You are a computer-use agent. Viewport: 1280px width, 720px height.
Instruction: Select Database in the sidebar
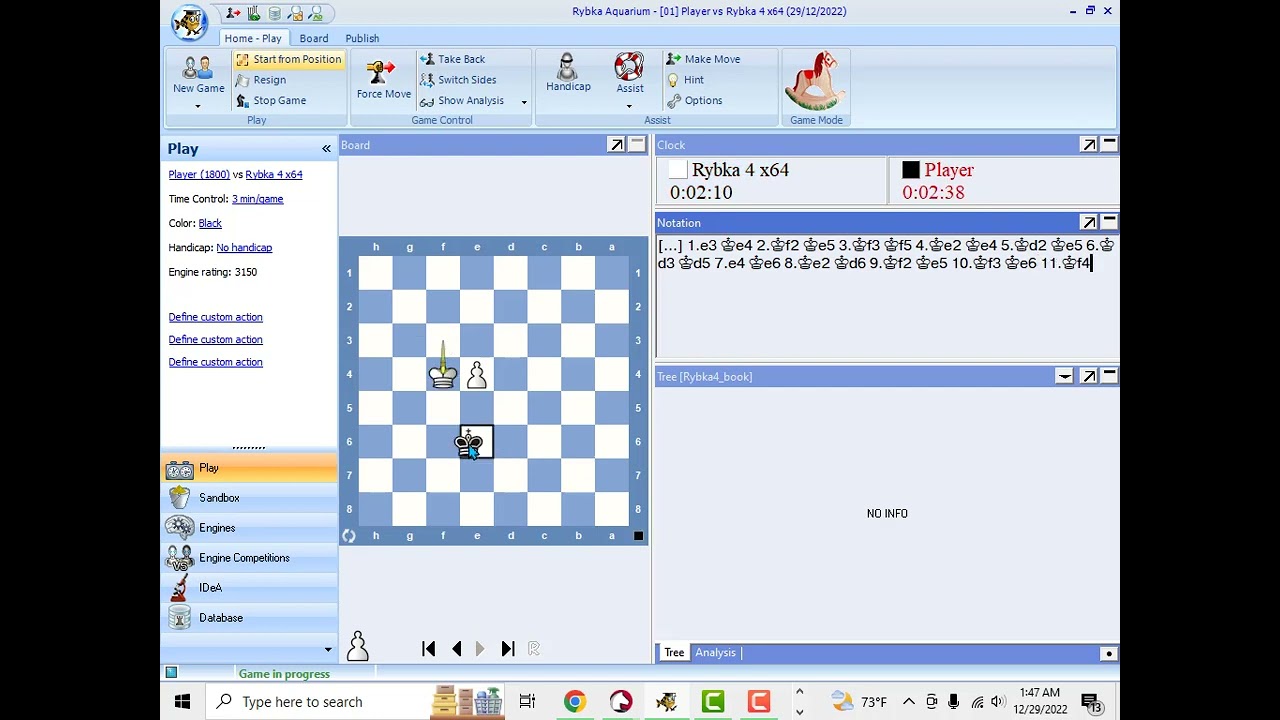(x=249, y=618)
